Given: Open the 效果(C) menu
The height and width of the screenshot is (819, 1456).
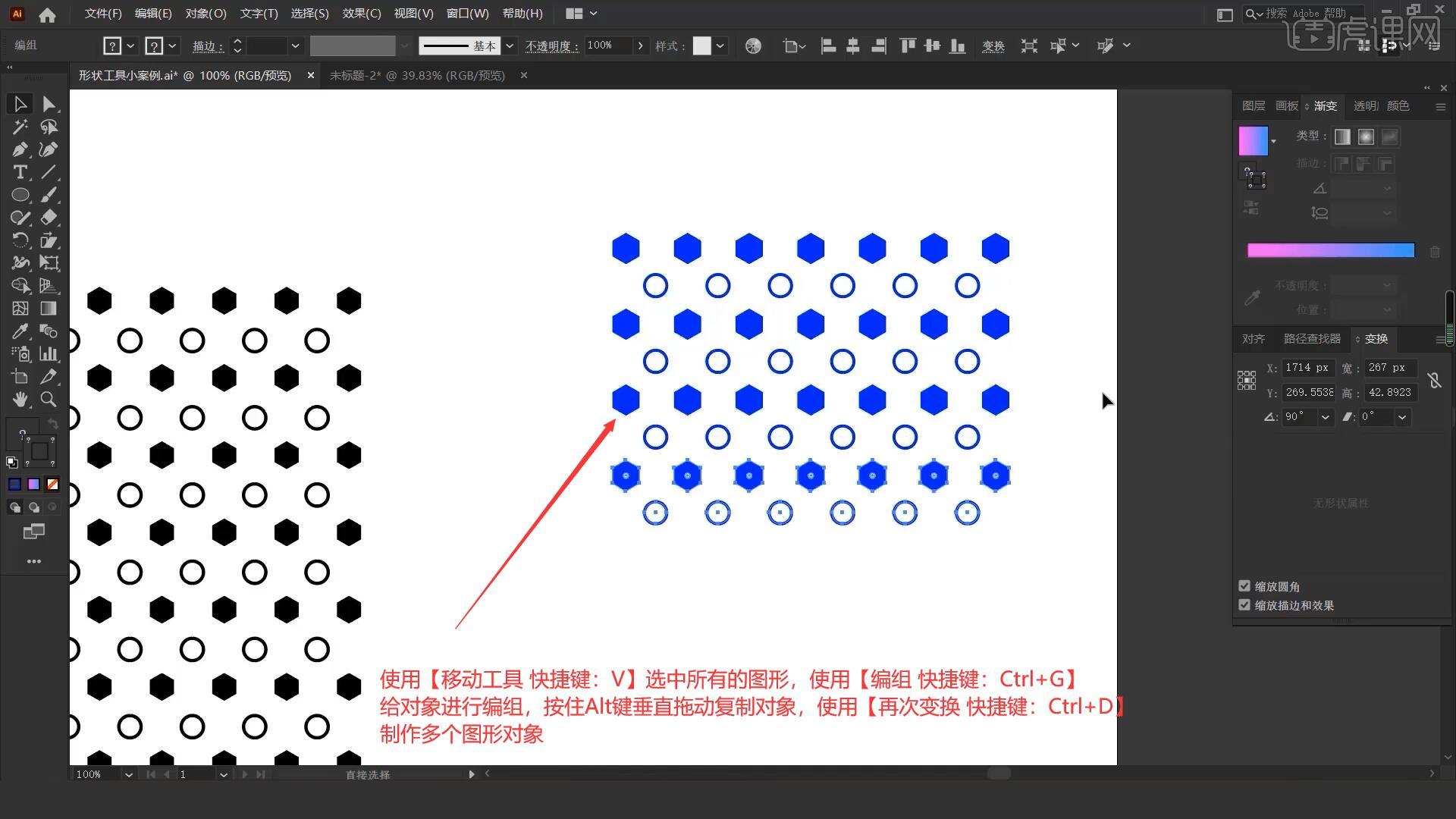Looking at the screenshot, I should coord(362,14).
